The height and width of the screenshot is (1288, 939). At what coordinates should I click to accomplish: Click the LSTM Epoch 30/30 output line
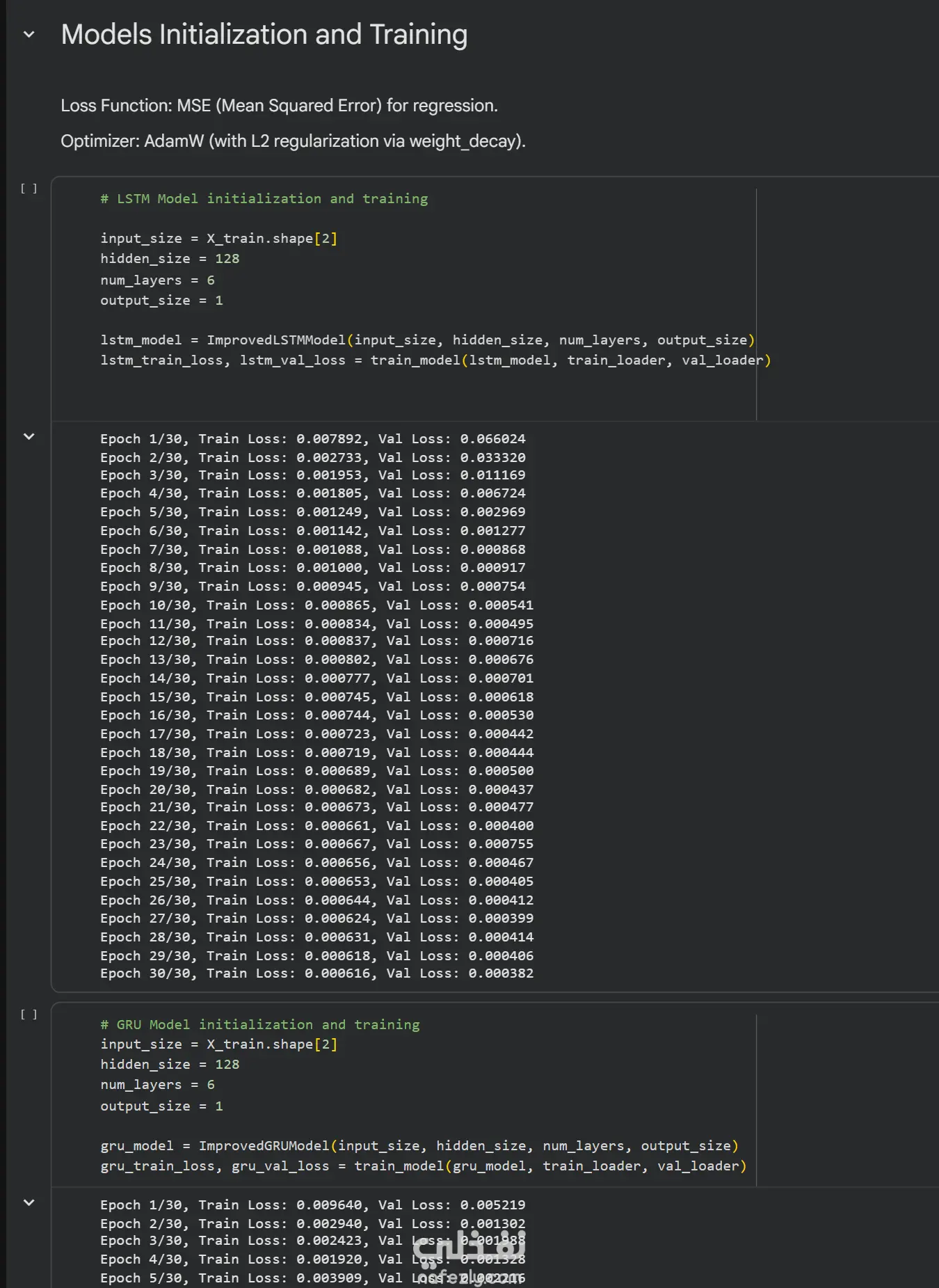click(x=316, y=973)
